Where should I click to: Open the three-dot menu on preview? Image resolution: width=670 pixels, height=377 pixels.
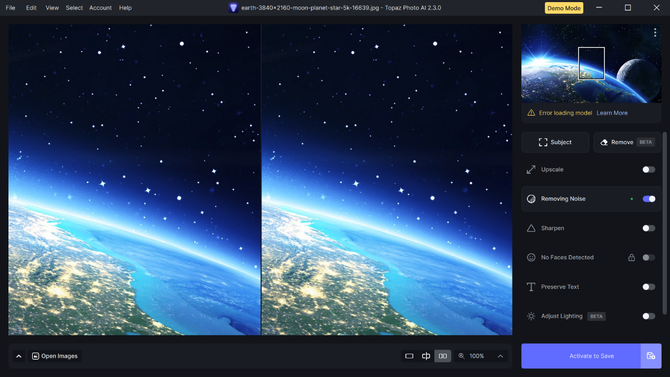pos(655,32)
